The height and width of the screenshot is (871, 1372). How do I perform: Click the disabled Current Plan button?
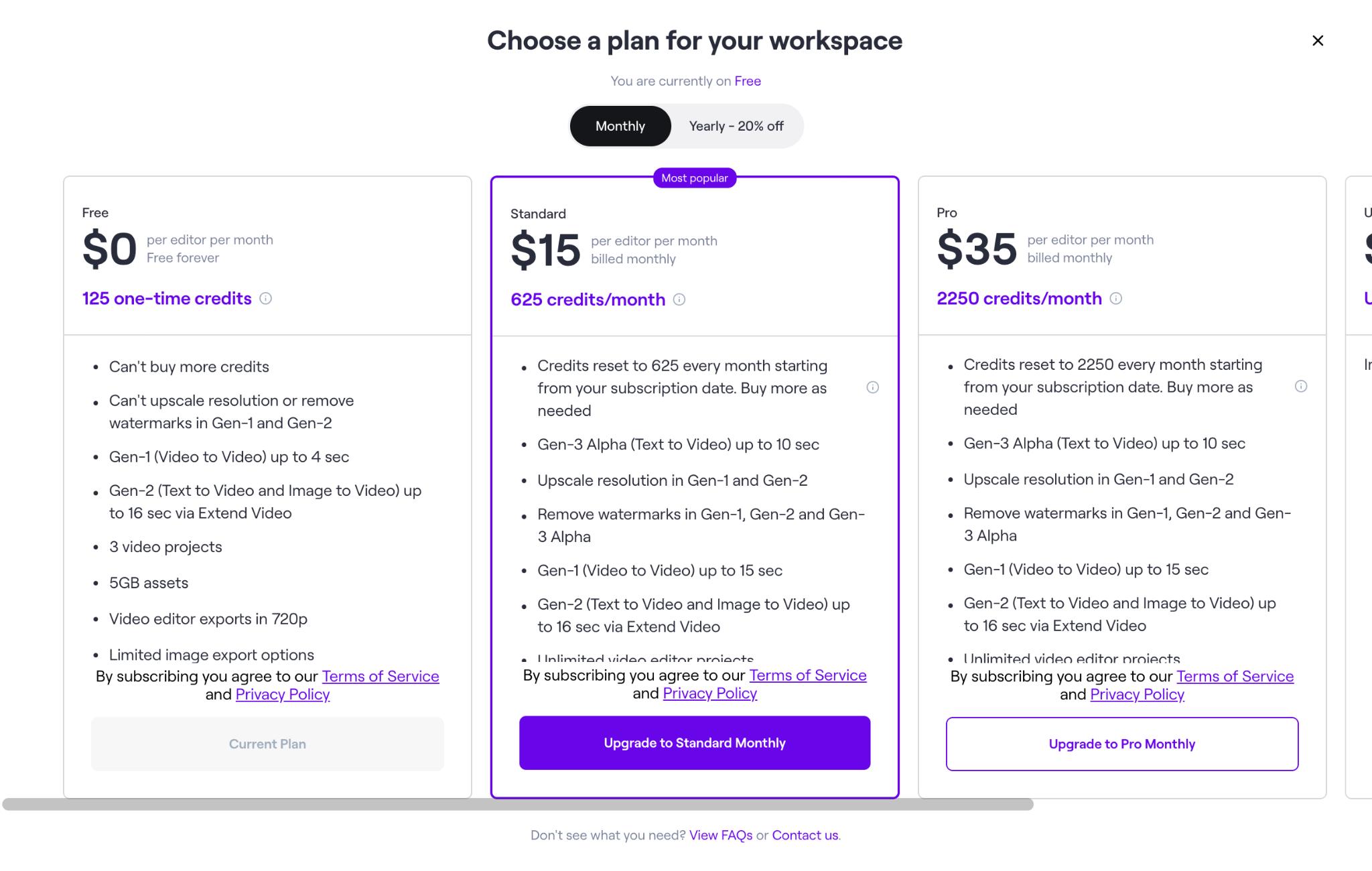pyautogui.click(x=267, y=744)
